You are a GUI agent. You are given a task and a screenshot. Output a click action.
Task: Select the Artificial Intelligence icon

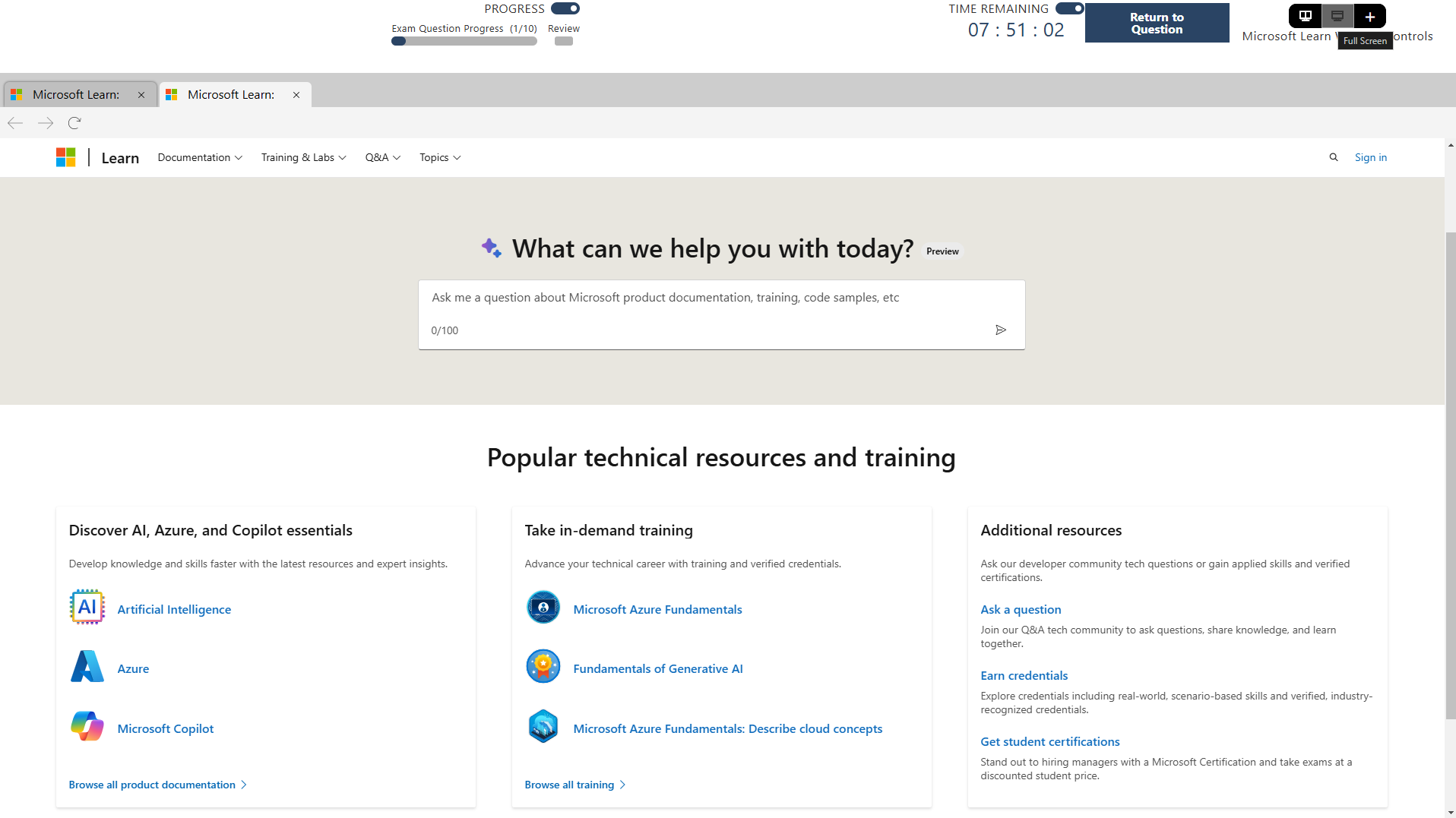click(x=87, y=606)
